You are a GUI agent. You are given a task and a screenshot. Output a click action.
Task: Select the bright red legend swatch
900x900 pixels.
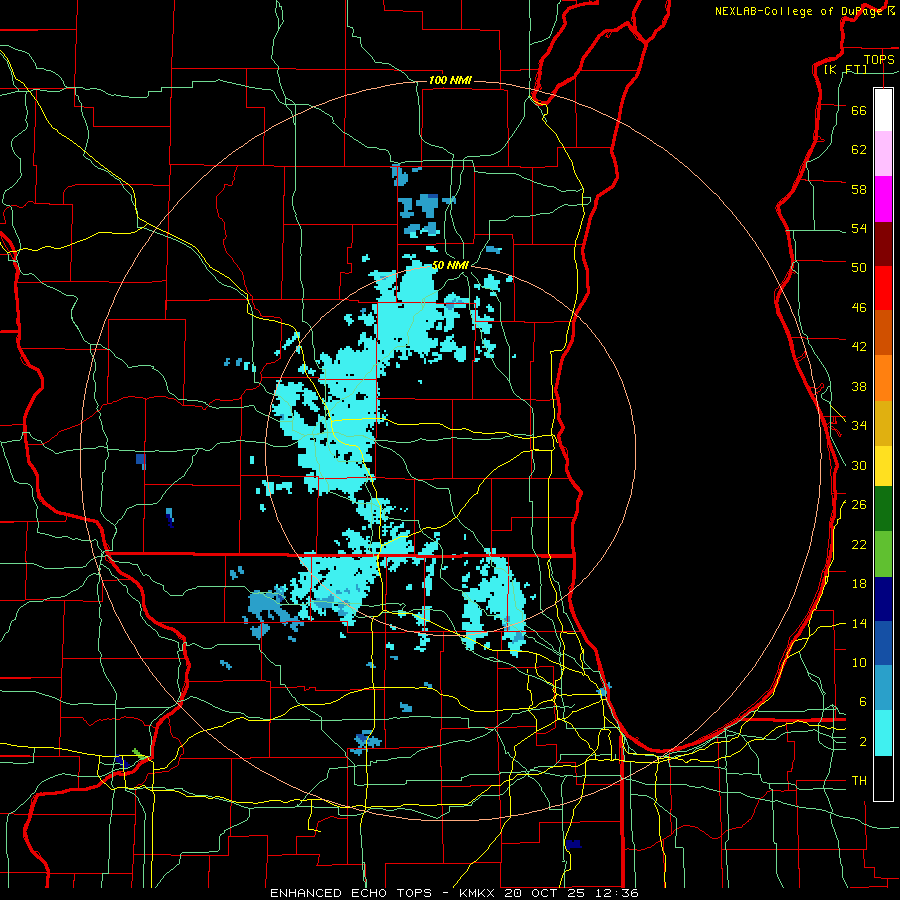[883, 288]
